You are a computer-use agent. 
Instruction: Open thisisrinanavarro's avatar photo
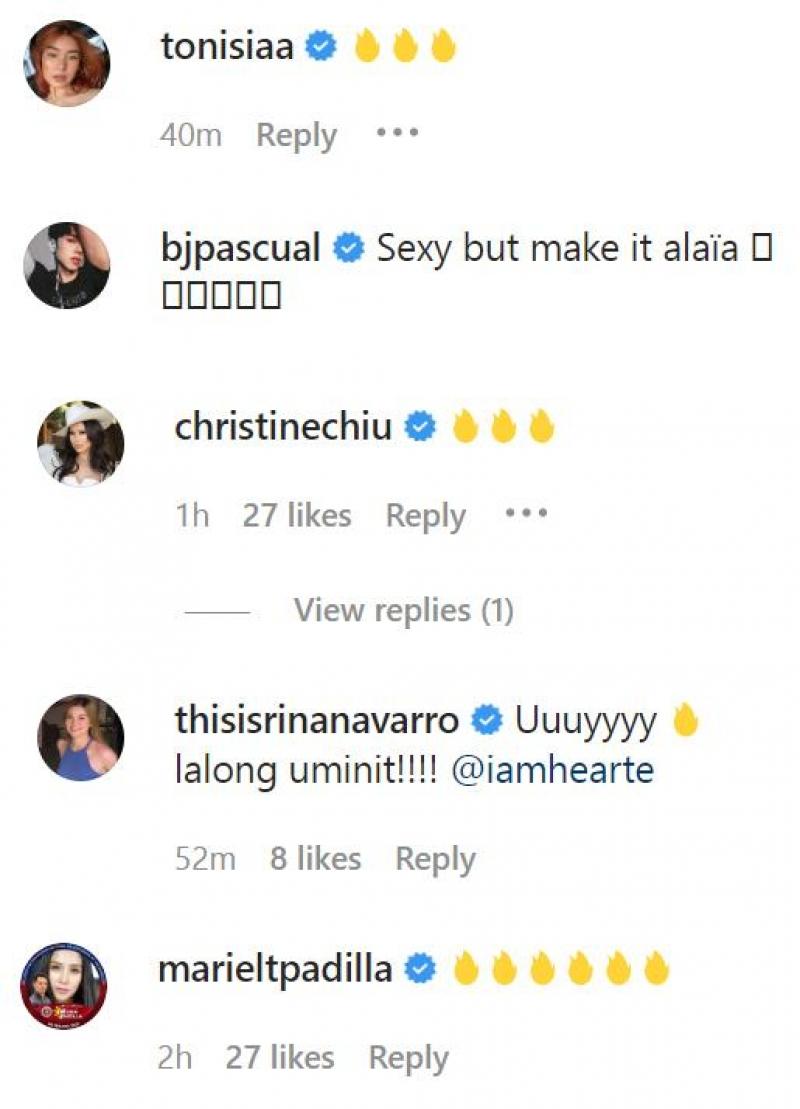click(80, 737)
